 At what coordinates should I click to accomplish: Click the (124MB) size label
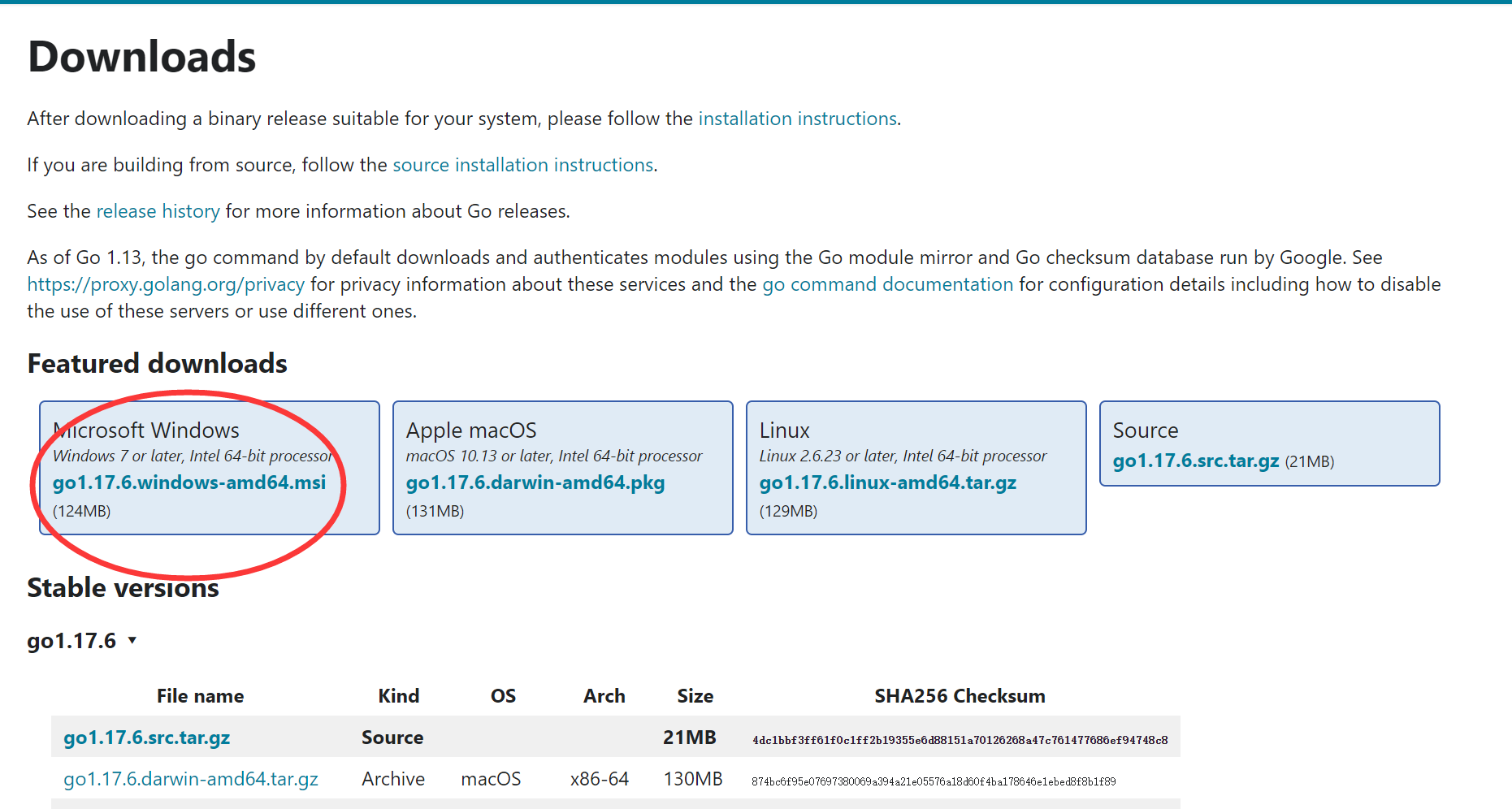[82, 511]
